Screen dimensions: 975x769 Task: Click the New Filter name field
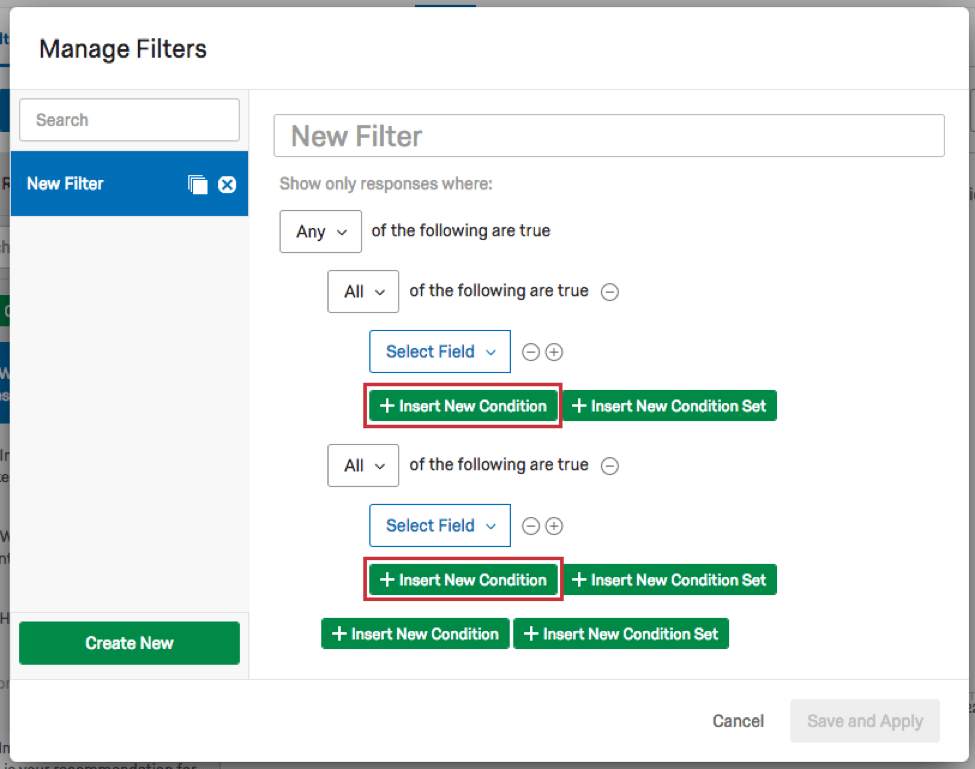(608, 136)
